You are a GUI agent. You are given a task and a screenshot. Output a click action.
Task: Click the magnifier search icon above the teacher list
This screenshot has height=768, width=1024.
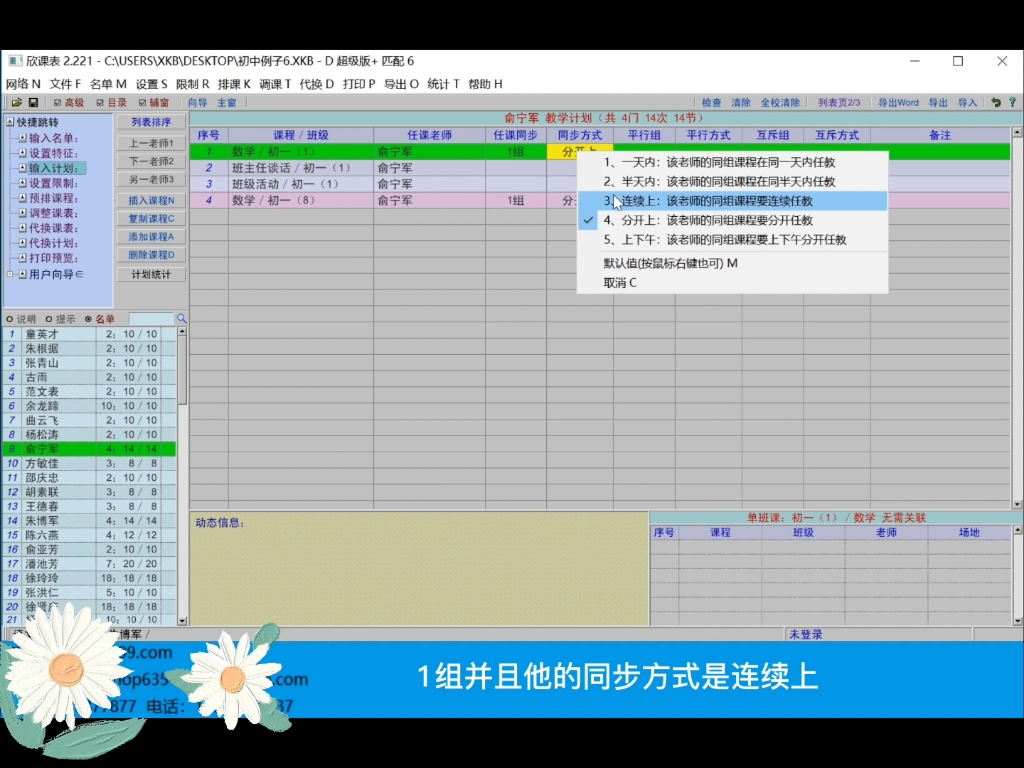(x=181, y=316)
